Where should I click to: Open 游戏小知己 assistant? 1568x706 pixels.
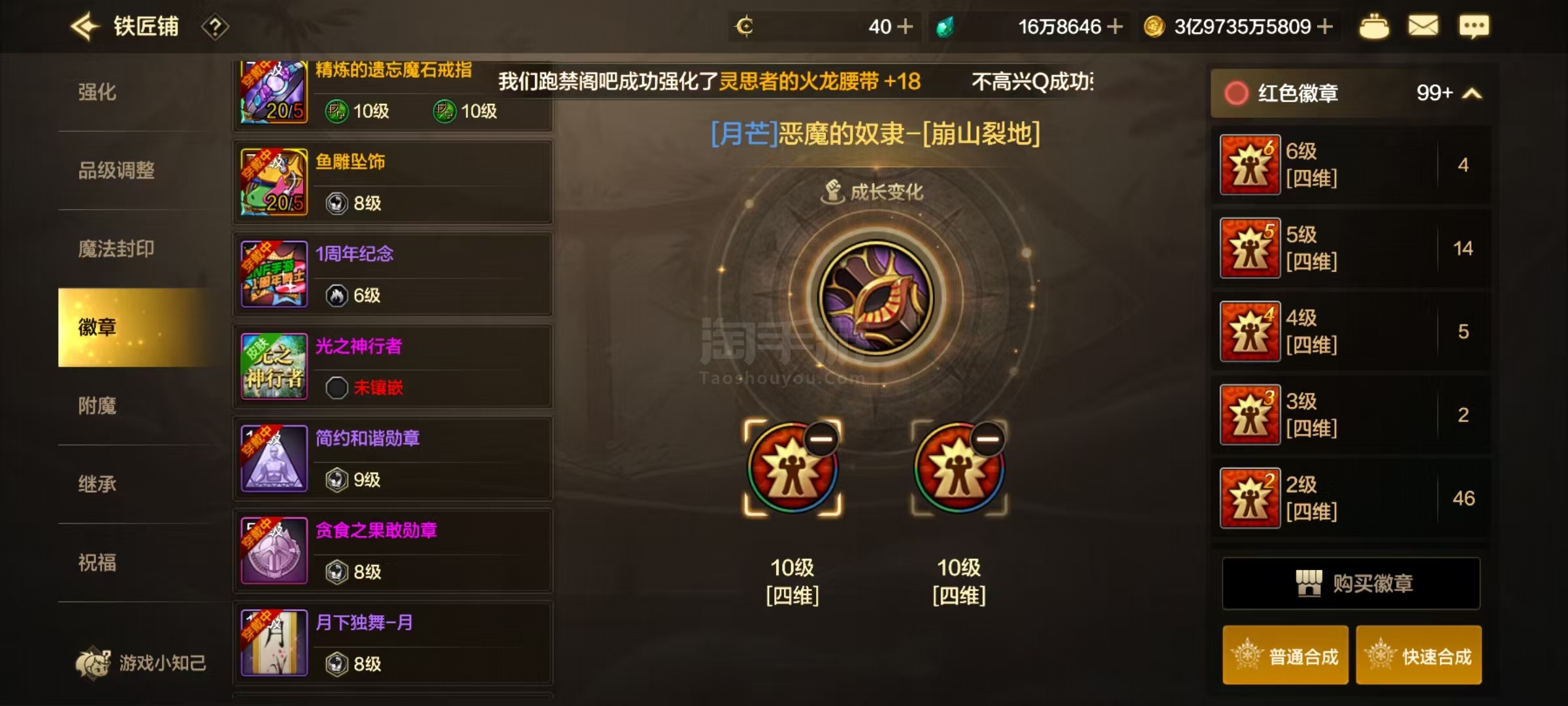coord(141,663)
